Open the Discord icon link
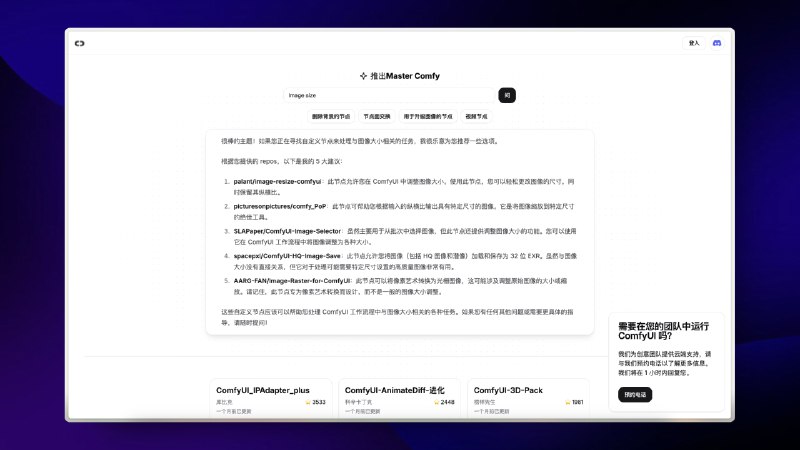The image size is (800, 450). [x=717, y=43]
